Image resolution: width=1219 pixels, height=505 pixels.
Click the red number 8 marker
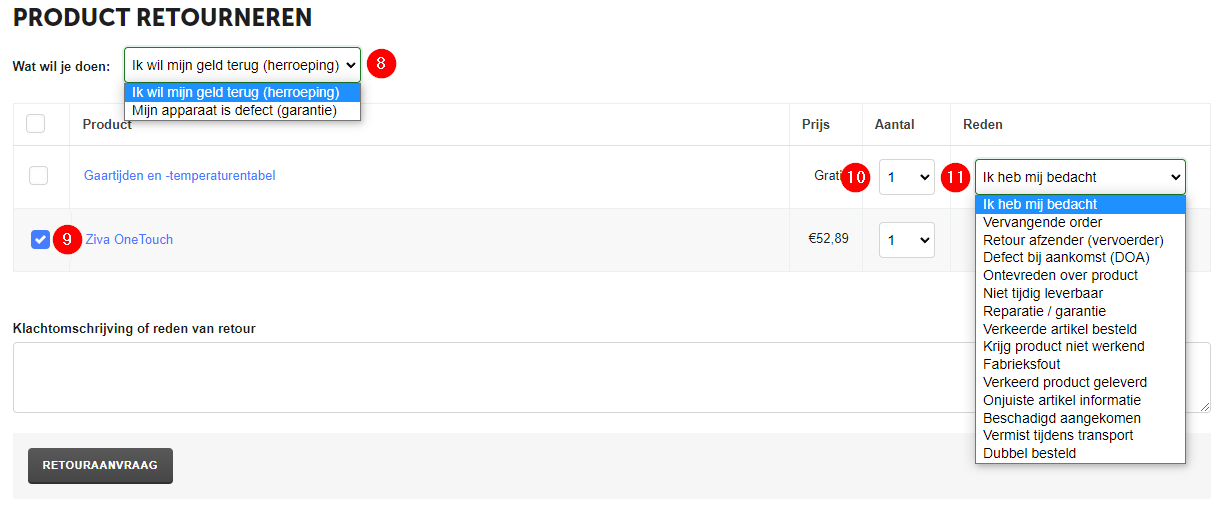[x=381, y=64]
